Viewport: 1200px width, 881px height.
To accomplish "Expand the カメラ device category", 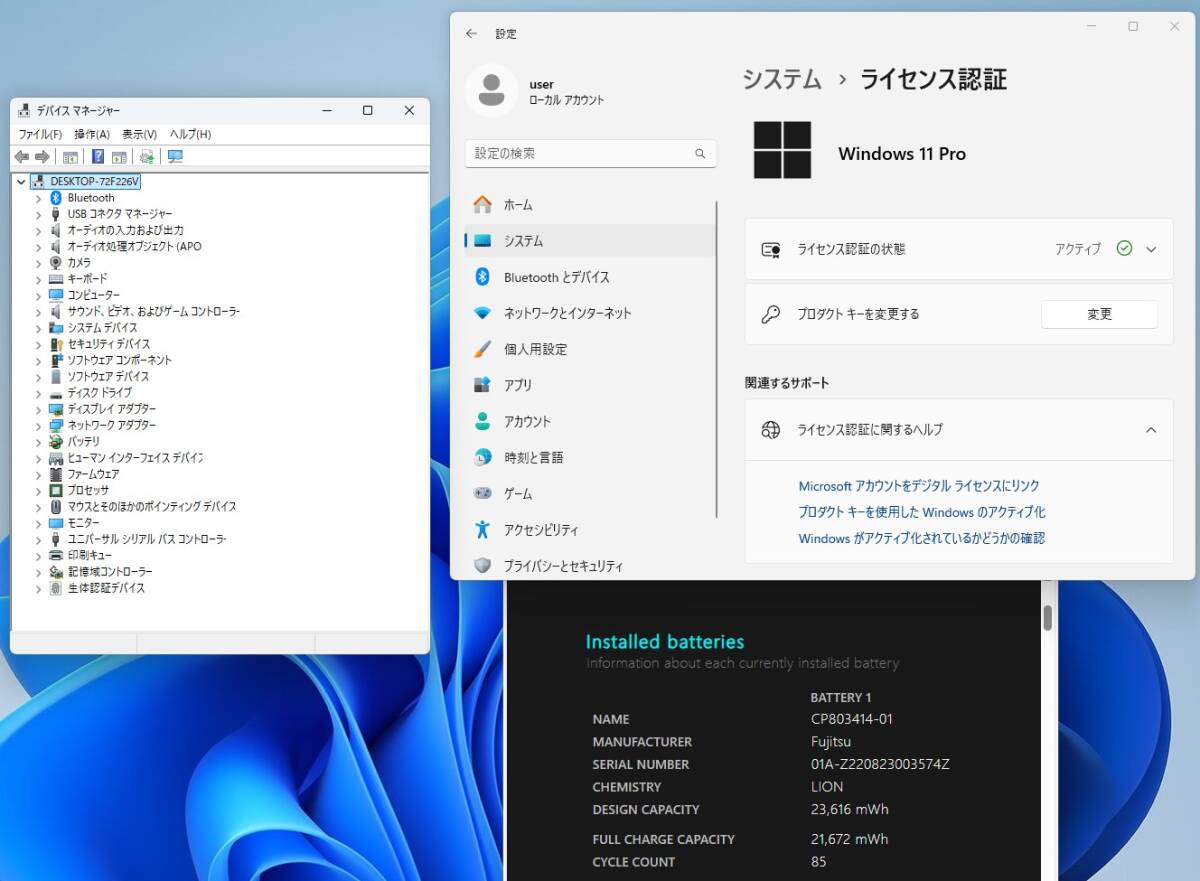I will (x=39, y=263).
